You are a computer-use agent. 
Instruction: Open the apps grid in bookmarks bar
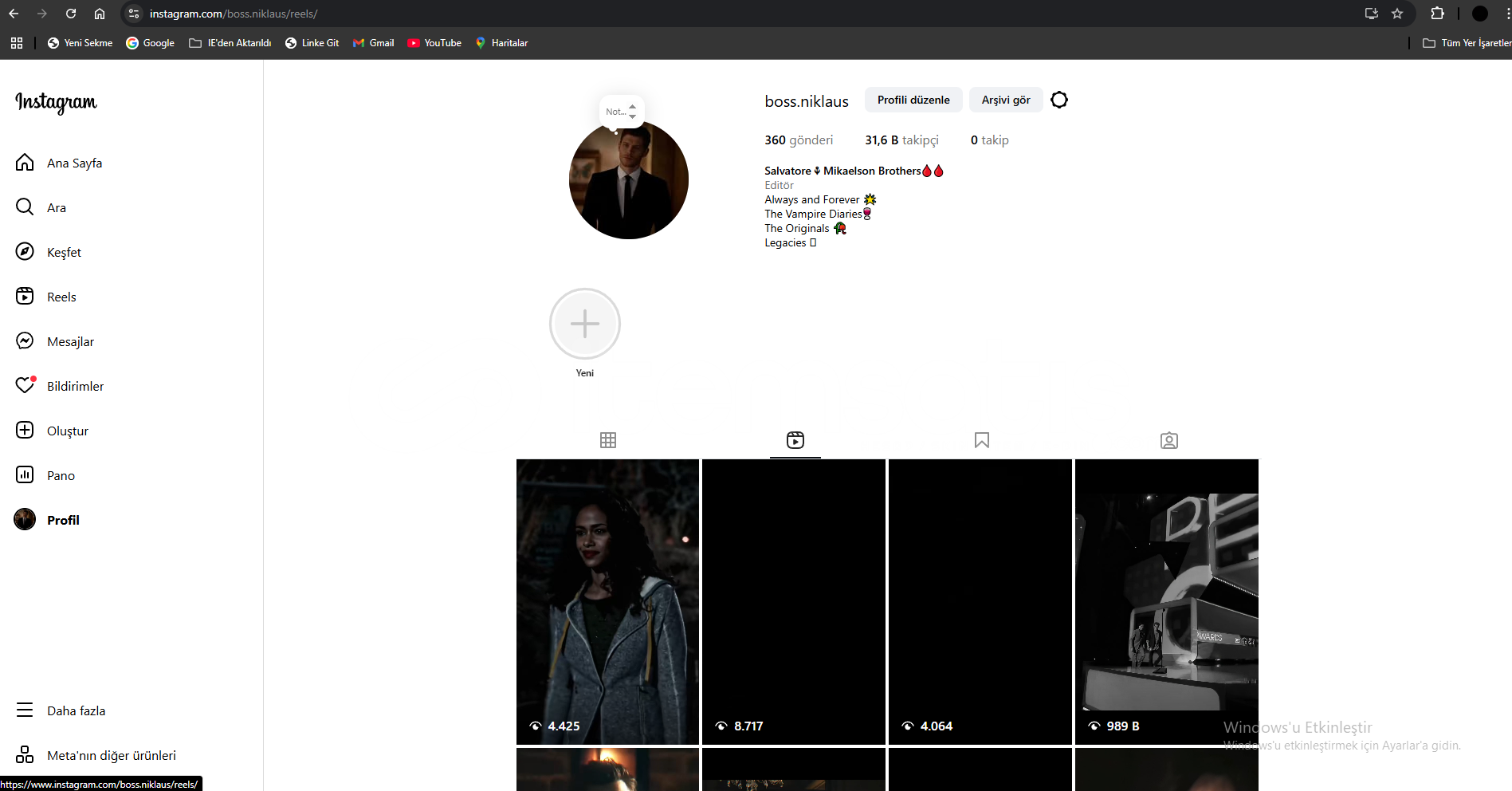pos(17,43)
